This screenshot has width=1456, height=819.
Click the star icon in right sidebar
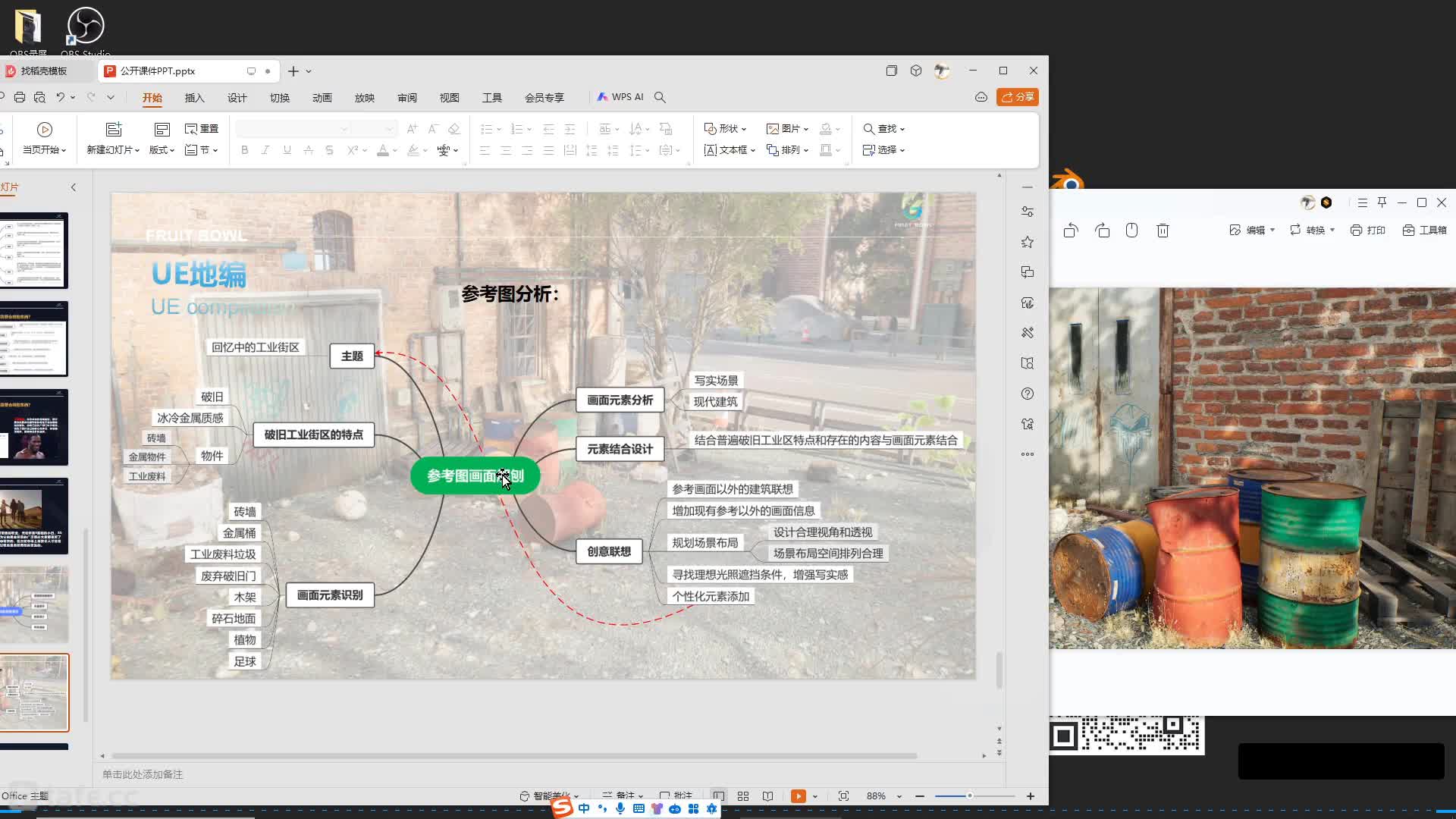coord(1028,242)
